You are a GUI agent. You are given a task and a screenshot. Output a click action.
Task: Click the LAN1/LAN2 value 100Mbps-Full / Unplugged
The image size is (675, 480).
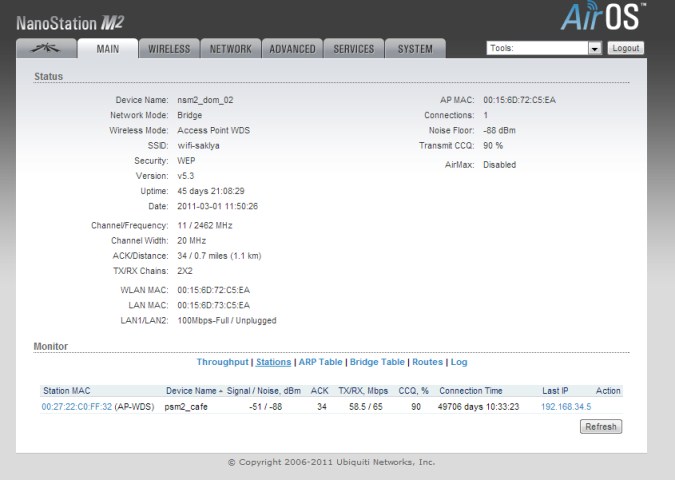[x=227, y=320]
